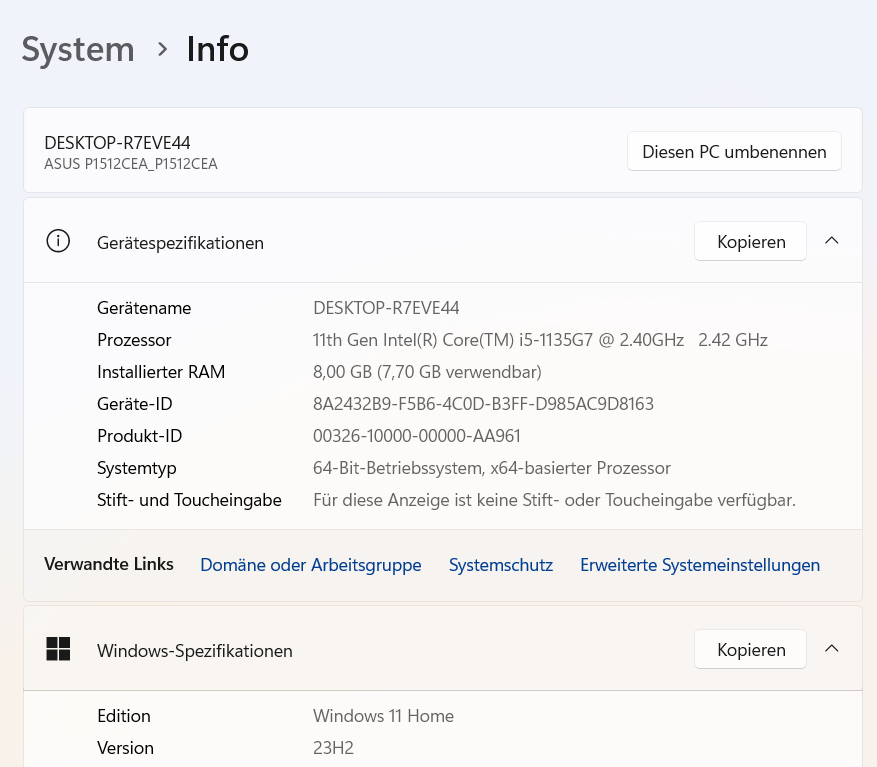This screenshot has width=877, height=767.
Task: Click the Systemtyp label
Action: [x=136, y=468]
